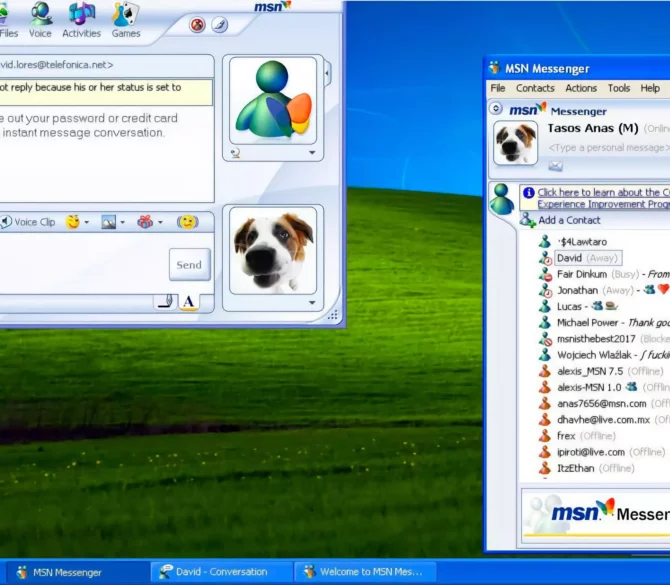Click the Voice Clip button
This screenshot has width=670, height=585.
point(28,222)
